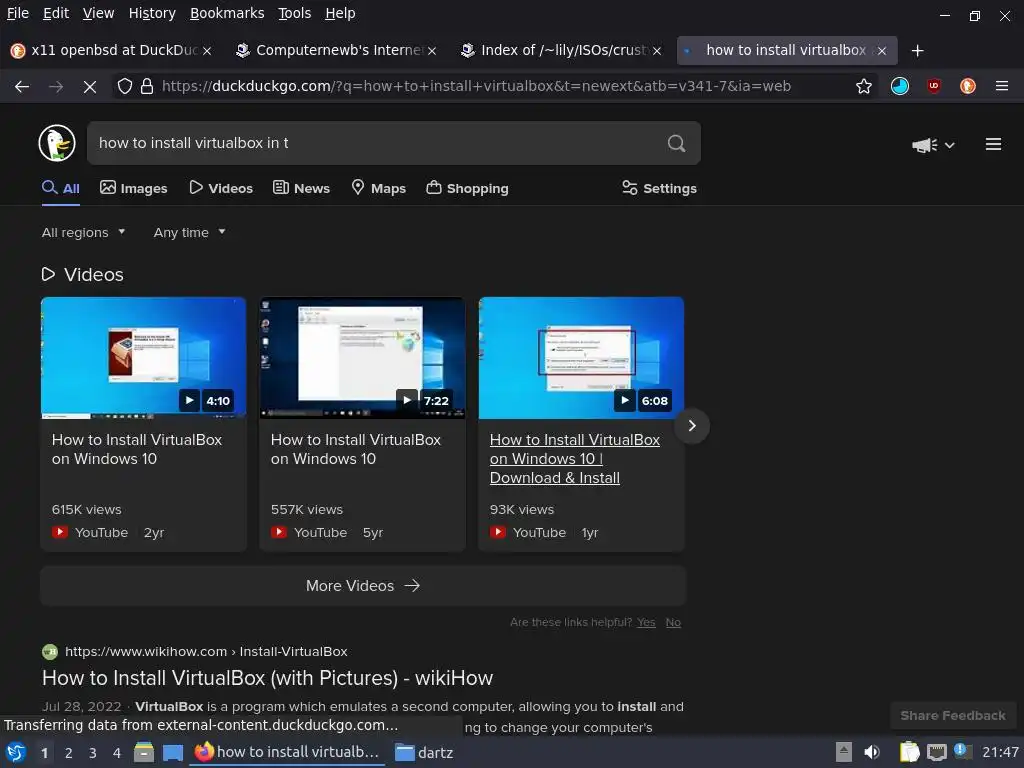
Task: Open a new tab with the plus button
Action: point(917,50)
